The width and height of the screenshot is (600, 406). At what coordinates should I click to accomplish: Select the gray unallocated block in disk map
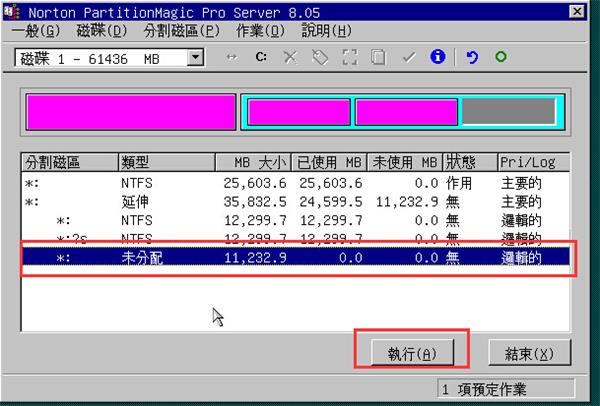pyautogui.click(x=509, y=112)
